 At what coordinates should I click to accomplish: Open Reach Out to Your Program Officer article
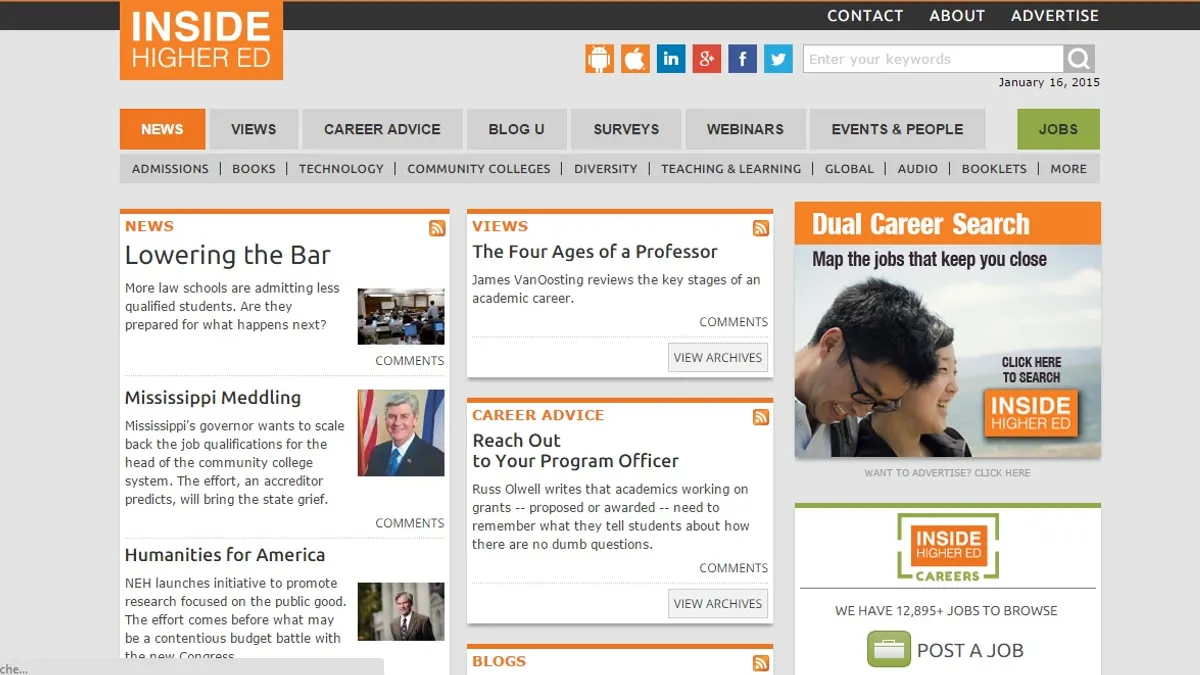point(575,450)
